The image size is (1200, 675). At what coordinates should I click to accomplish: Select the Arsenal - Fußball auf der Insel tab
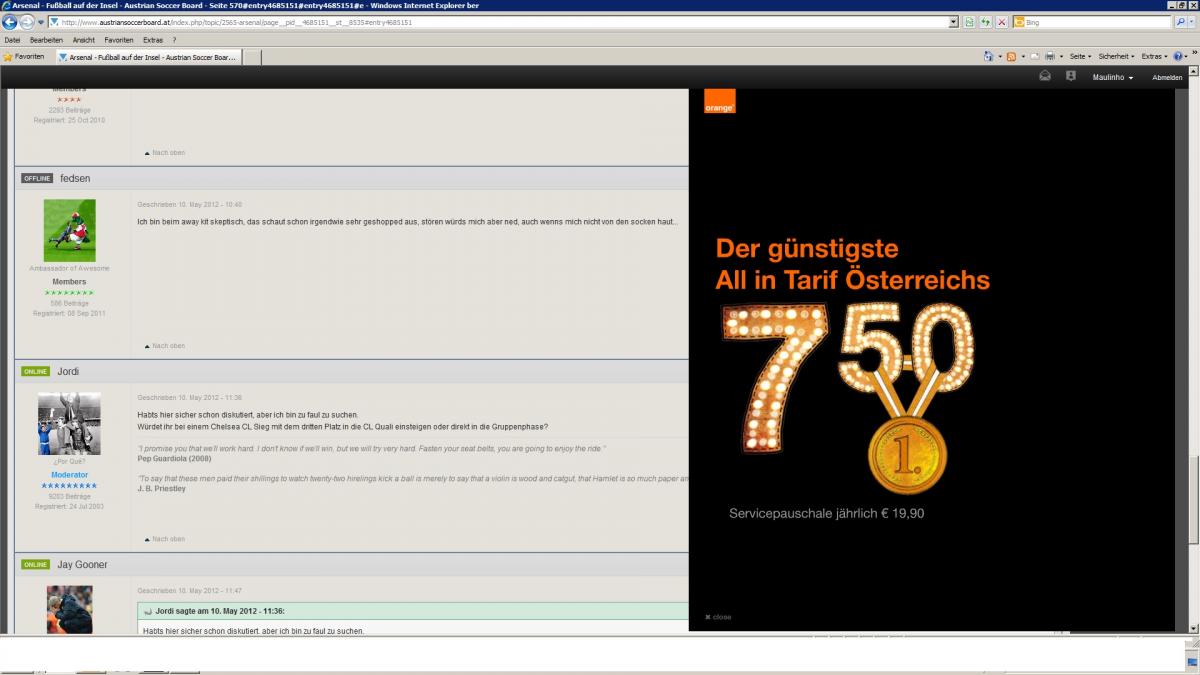[147, 57]
